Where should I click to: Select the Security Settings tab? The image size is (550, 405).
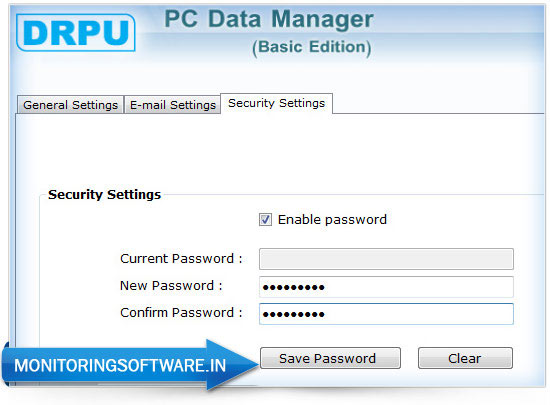click(x=276, y=103)
